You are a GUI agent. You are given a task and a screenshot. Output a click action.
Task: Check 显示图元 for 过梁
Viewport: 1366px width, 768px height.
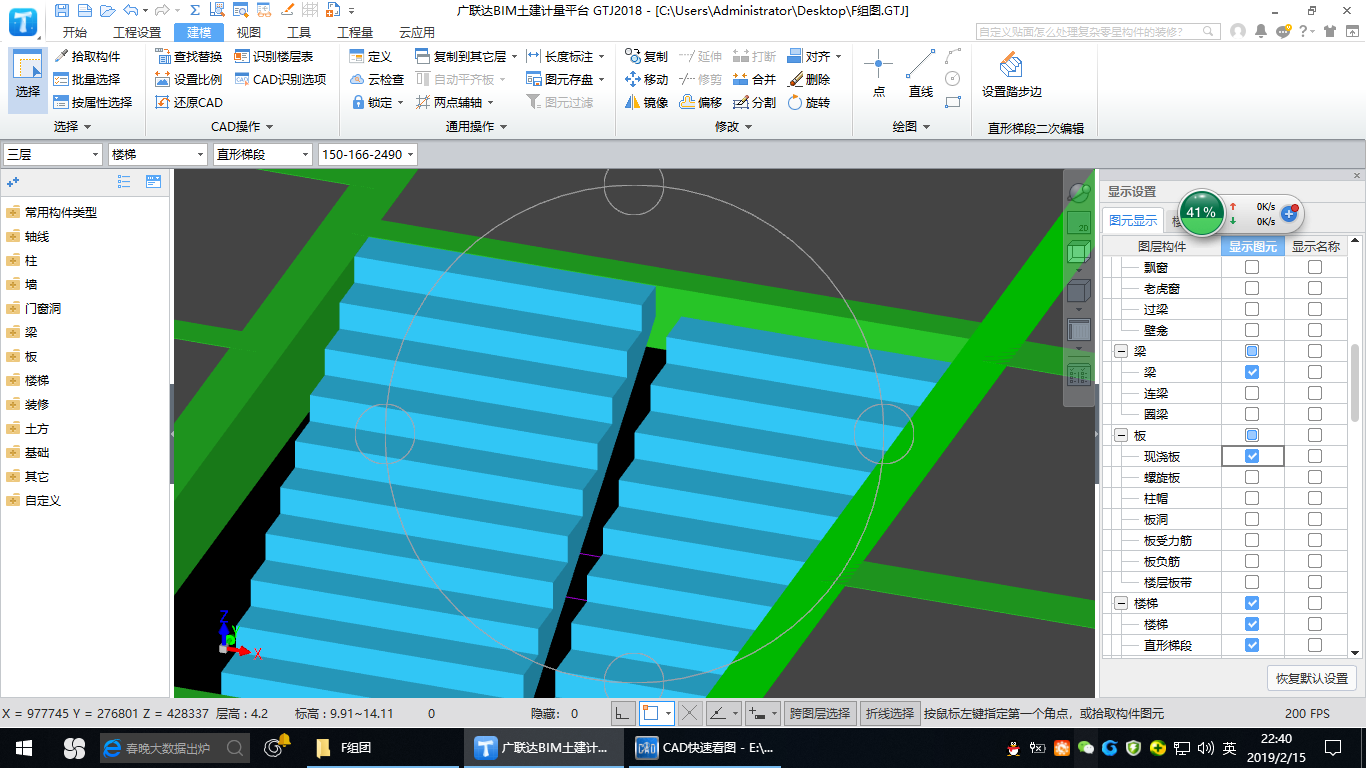[1252, 309]
